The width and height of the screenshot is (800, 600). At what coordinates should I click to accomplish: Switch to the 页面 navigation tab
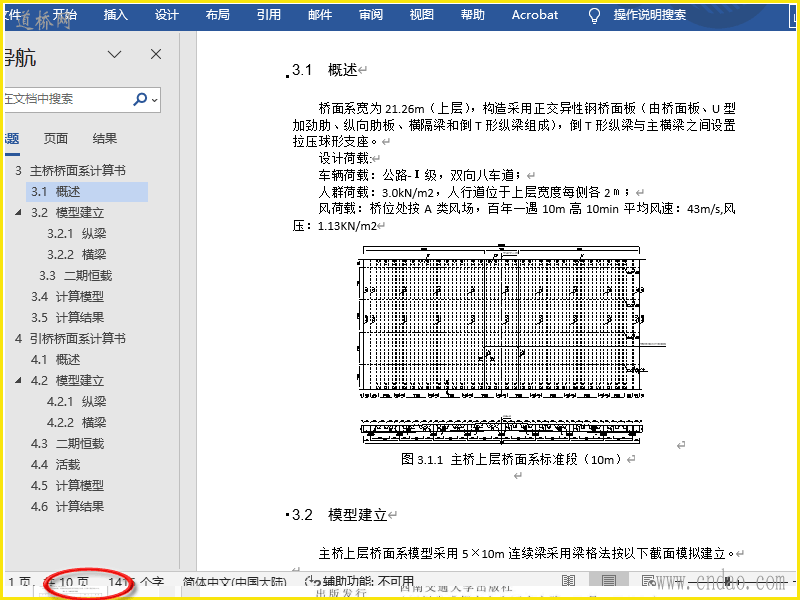click(x=56, y=138)
